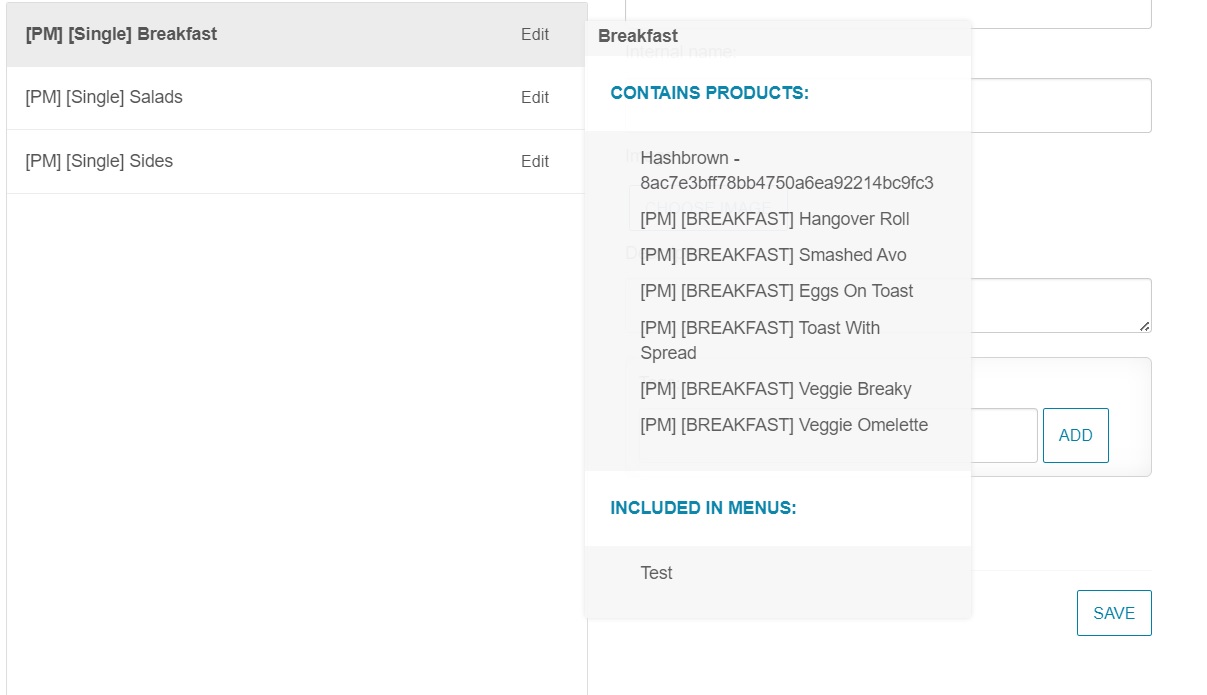Pick the Toast With Spread product

(760, 340)
